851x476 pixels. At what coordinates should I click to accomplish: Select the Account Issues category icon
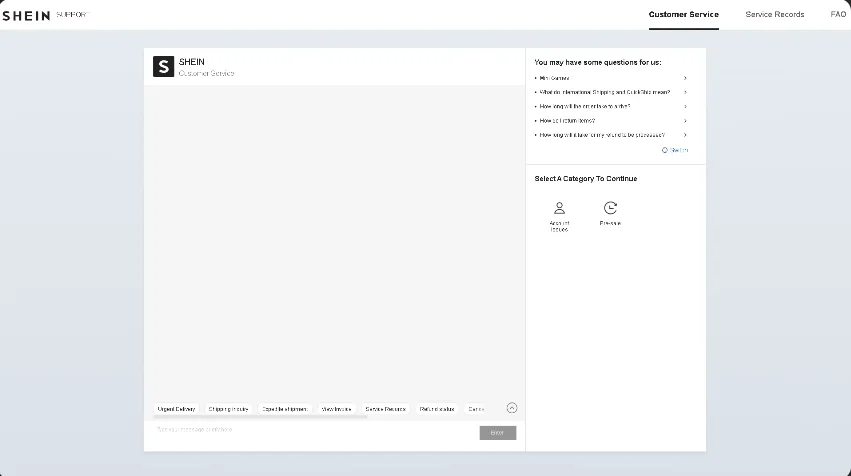[559, 208]
